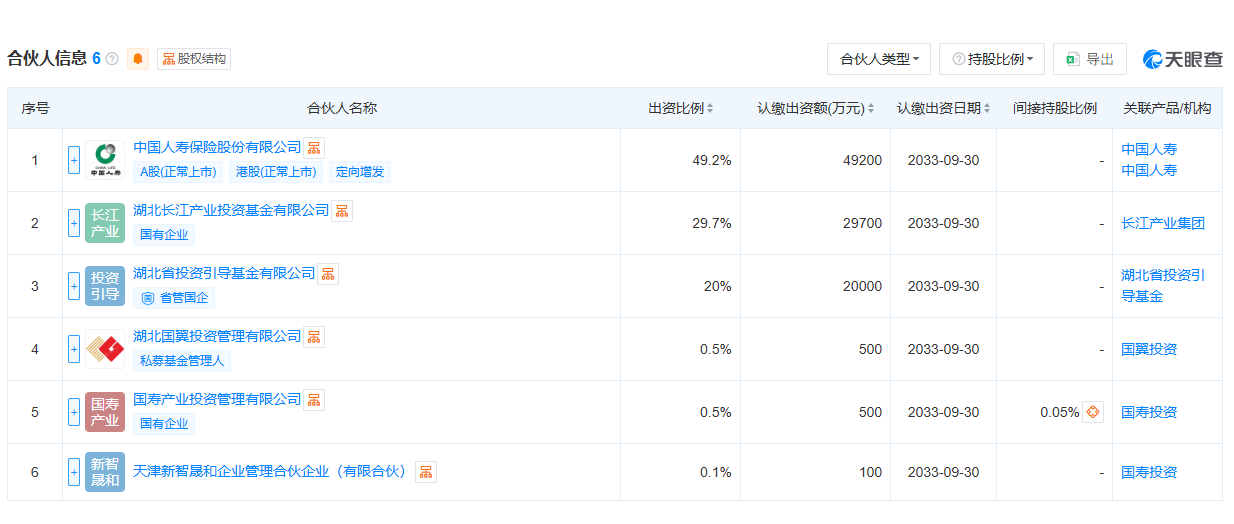
Task: Click the China Life company logo
Action: click(105, 160)
